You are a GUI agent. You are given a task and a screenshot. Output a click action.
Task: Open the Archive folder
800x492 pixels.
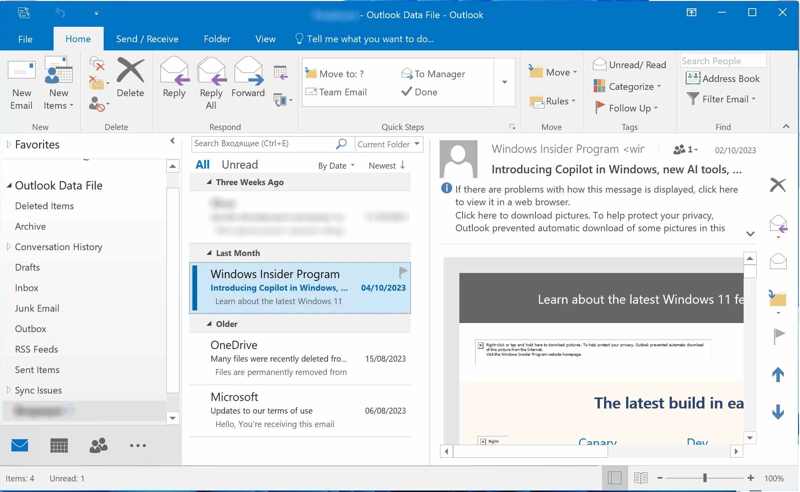(x=30, y=227)
